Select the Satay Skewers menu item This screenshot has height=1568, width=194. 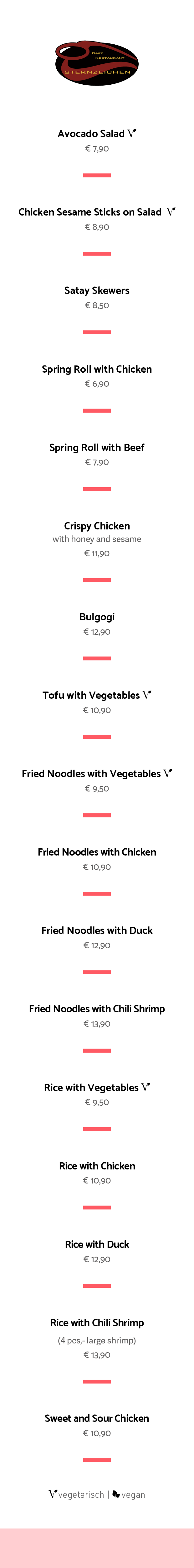click(x=97, y=290)
